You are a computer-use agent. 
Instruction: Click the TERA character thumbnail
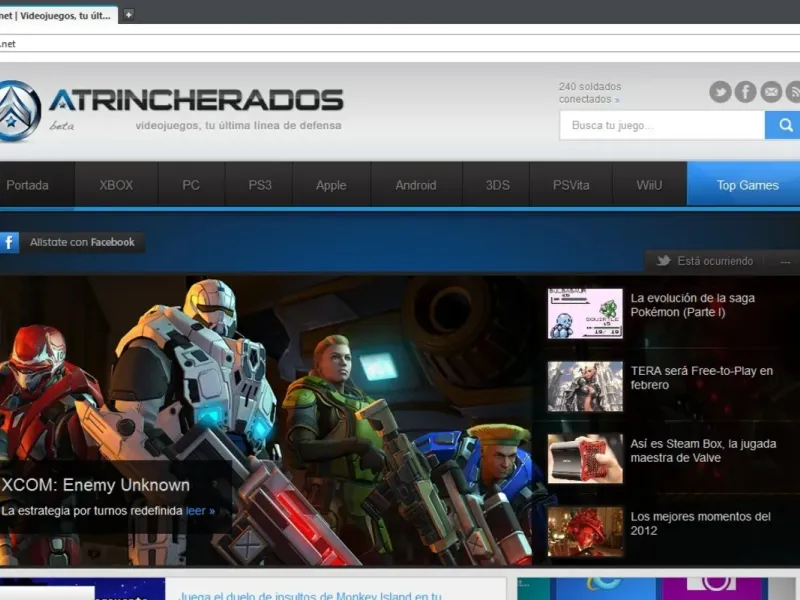(585, 386)
